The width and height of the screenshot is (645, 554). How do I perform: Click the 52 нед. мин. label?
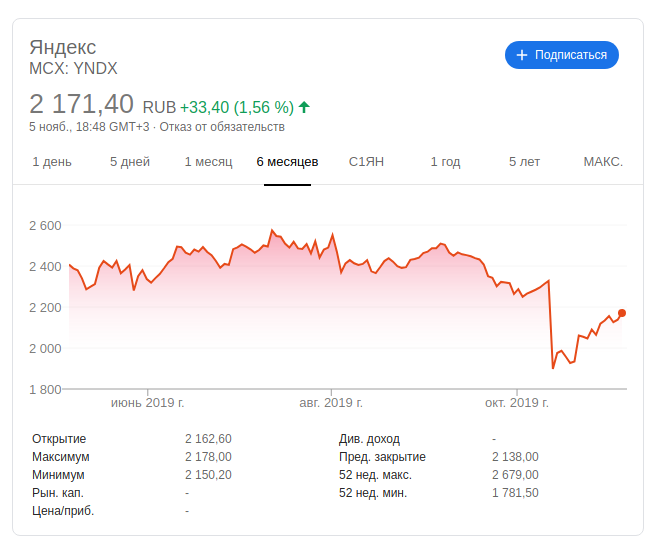373,493
